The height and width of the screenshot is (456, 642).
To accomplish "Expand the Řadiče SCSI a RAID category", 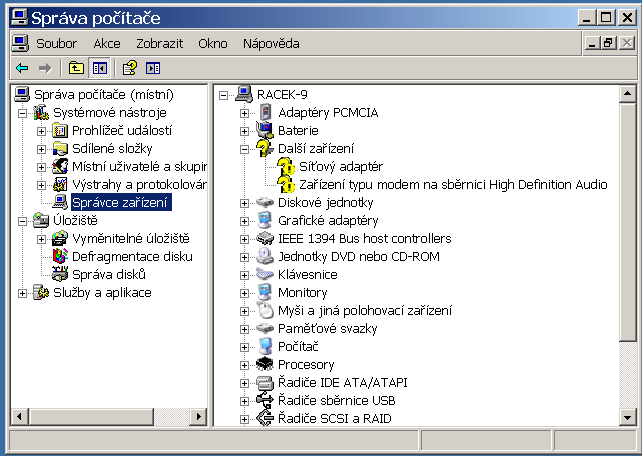I will coord(244,419).
